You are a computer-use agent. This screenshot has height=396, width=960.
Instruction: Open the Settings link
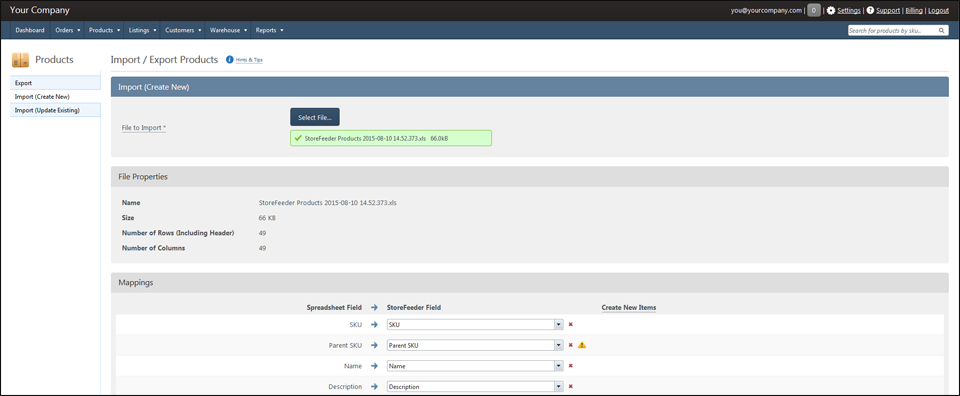click(849, 10)
